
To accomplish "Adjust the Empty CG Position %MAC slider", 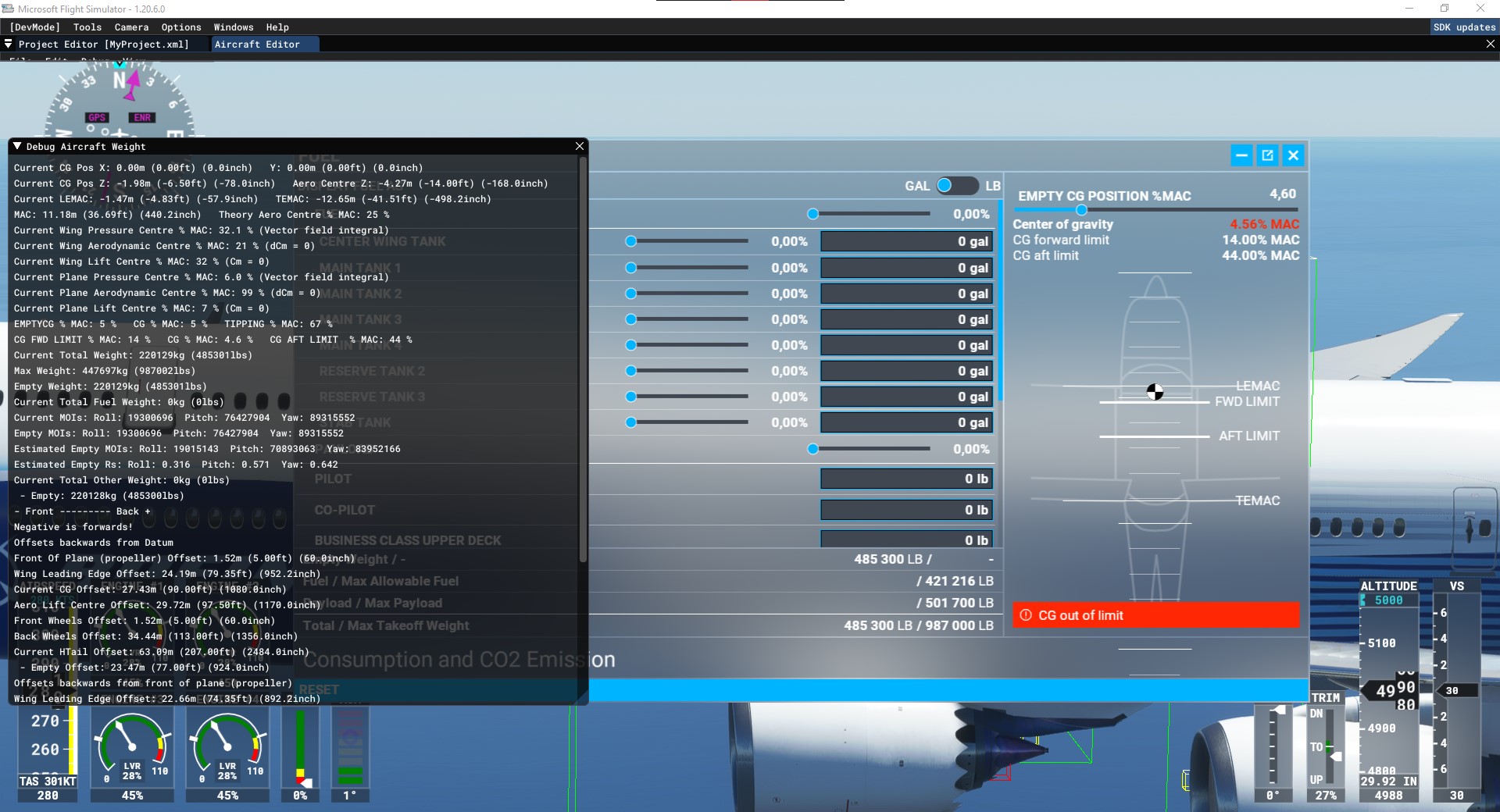I will tap(1156, 210).
